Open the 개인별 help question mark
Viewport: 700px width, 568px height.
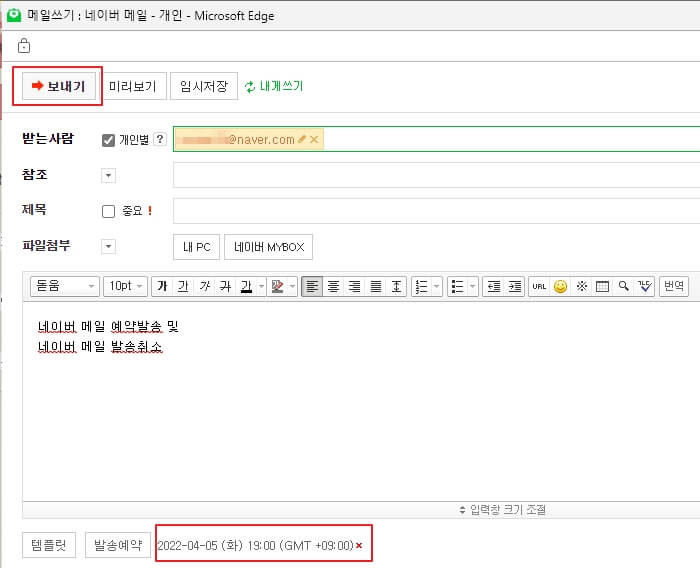(x=159, y=139)
